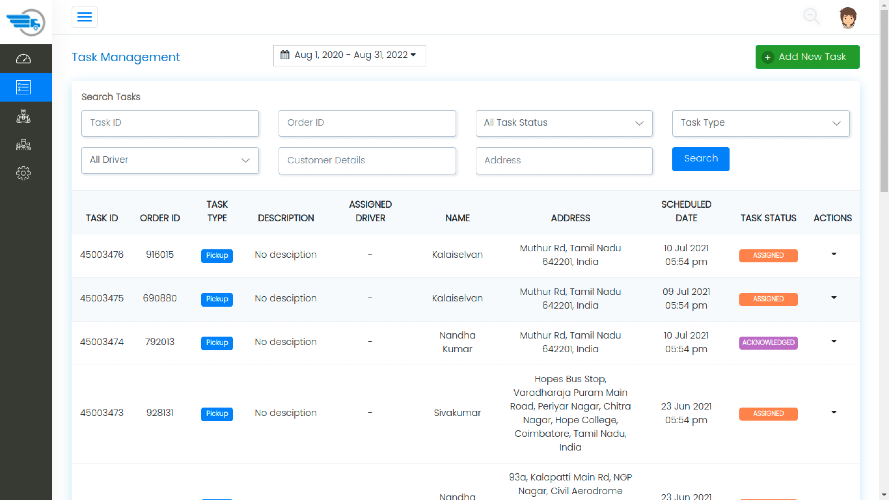Open the user avatar profile menu

click(x=848, y=18)
